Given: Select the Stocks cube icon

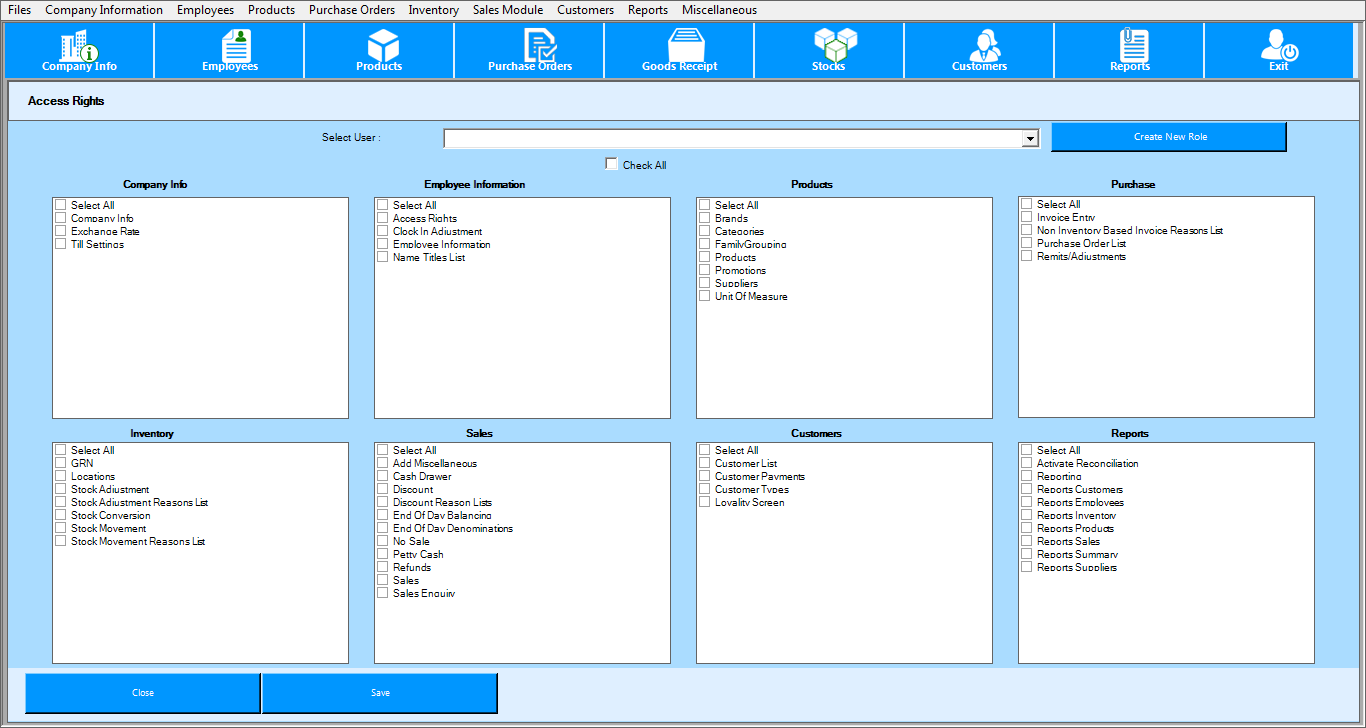Looking at the screenshot, I should click(829, 49).
